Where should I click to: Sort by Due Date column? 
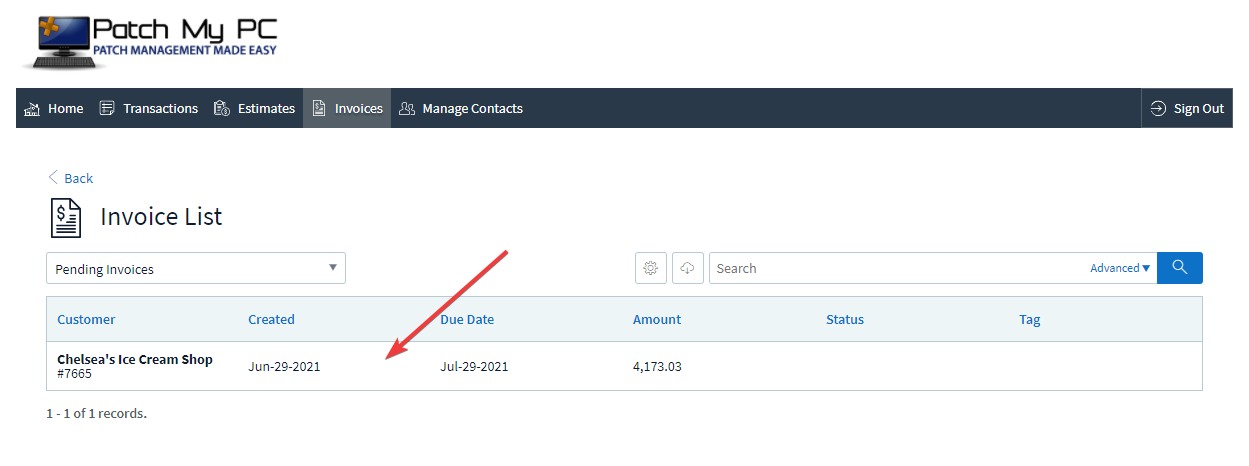pyautogui.click(x=467, y=320)
